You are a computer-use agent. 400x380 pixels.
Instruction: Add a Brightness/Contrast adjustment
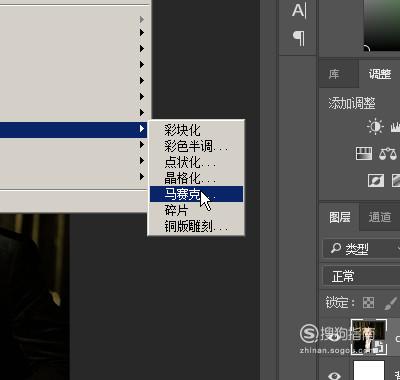click(x=375, y=127)
